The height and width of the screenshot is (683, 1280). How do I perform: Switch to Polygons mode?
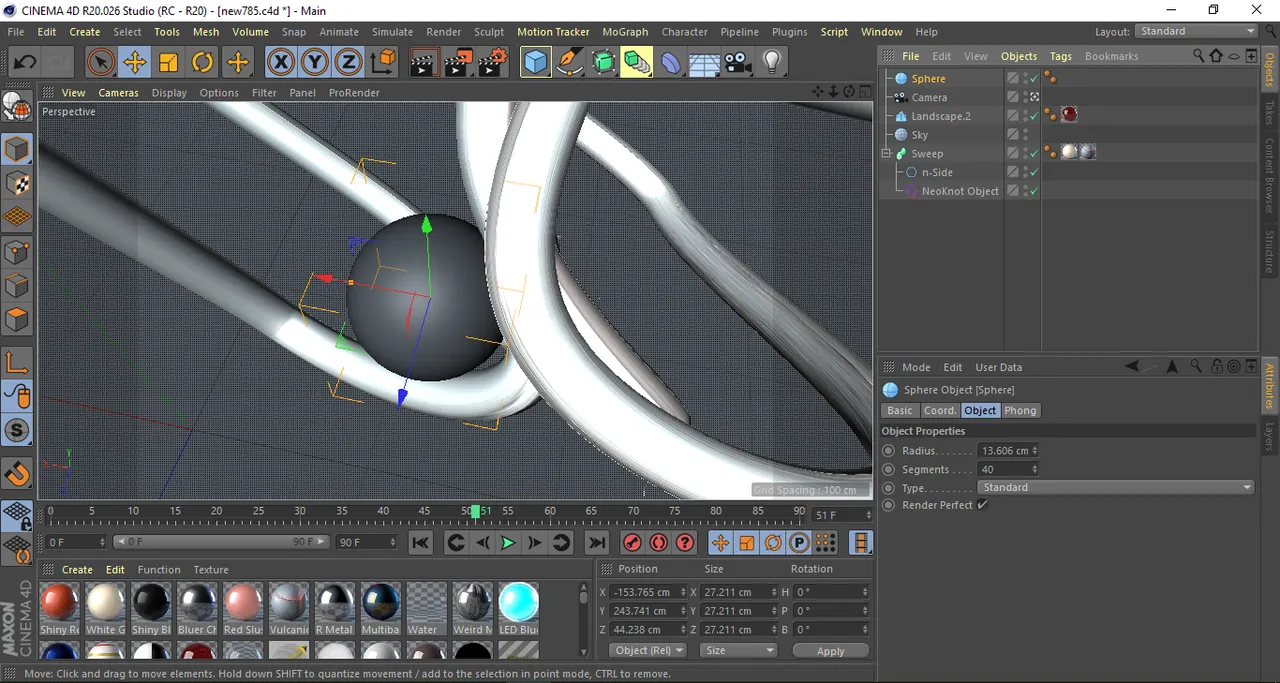(17, 320)
